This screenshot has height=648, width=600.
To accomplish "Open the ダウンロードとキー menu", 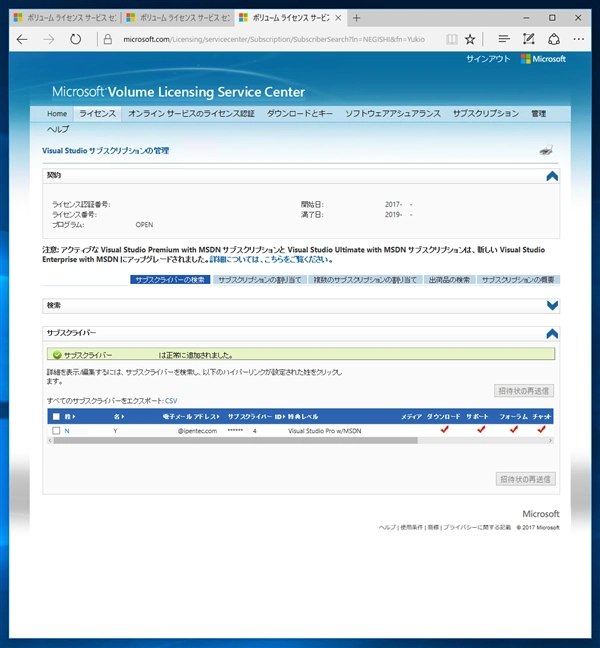I will [300, 114].
